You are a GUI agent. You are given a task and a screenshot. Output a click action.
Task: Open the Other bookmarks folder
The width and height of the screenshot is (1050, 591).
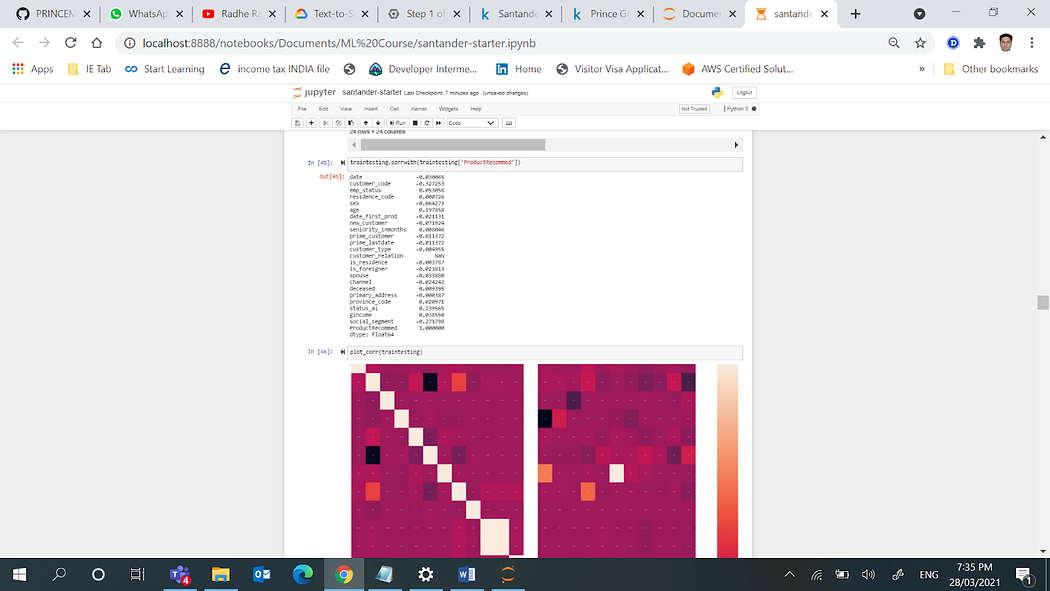point(990,69)
